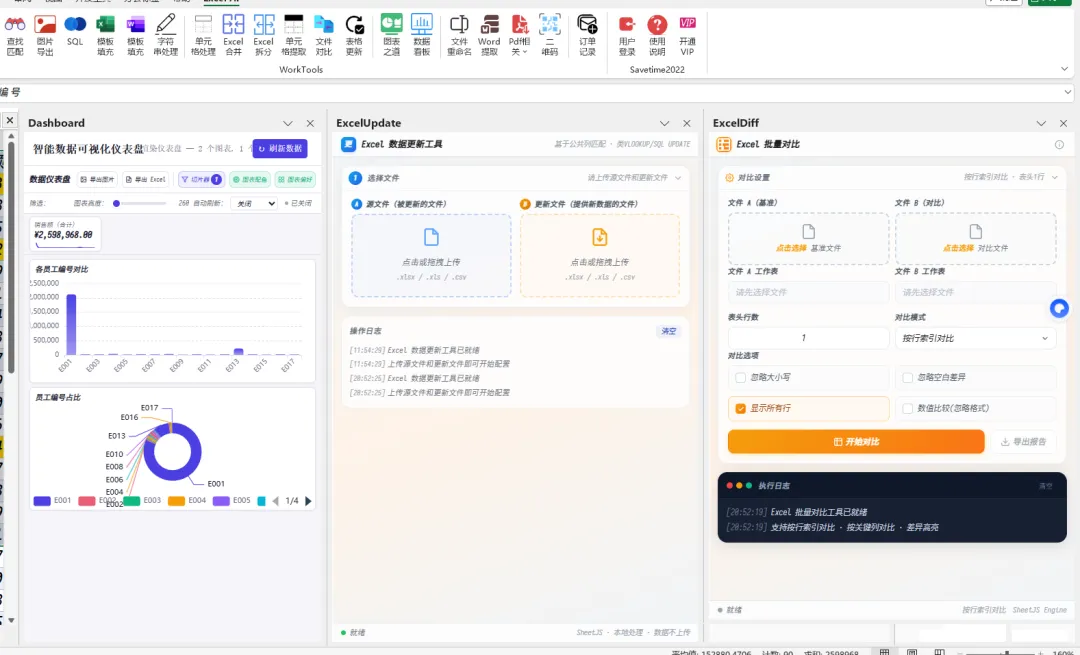Collapse the ribbon with the chevron
The image size is (1080, 655).
(x=1065, y=69)
